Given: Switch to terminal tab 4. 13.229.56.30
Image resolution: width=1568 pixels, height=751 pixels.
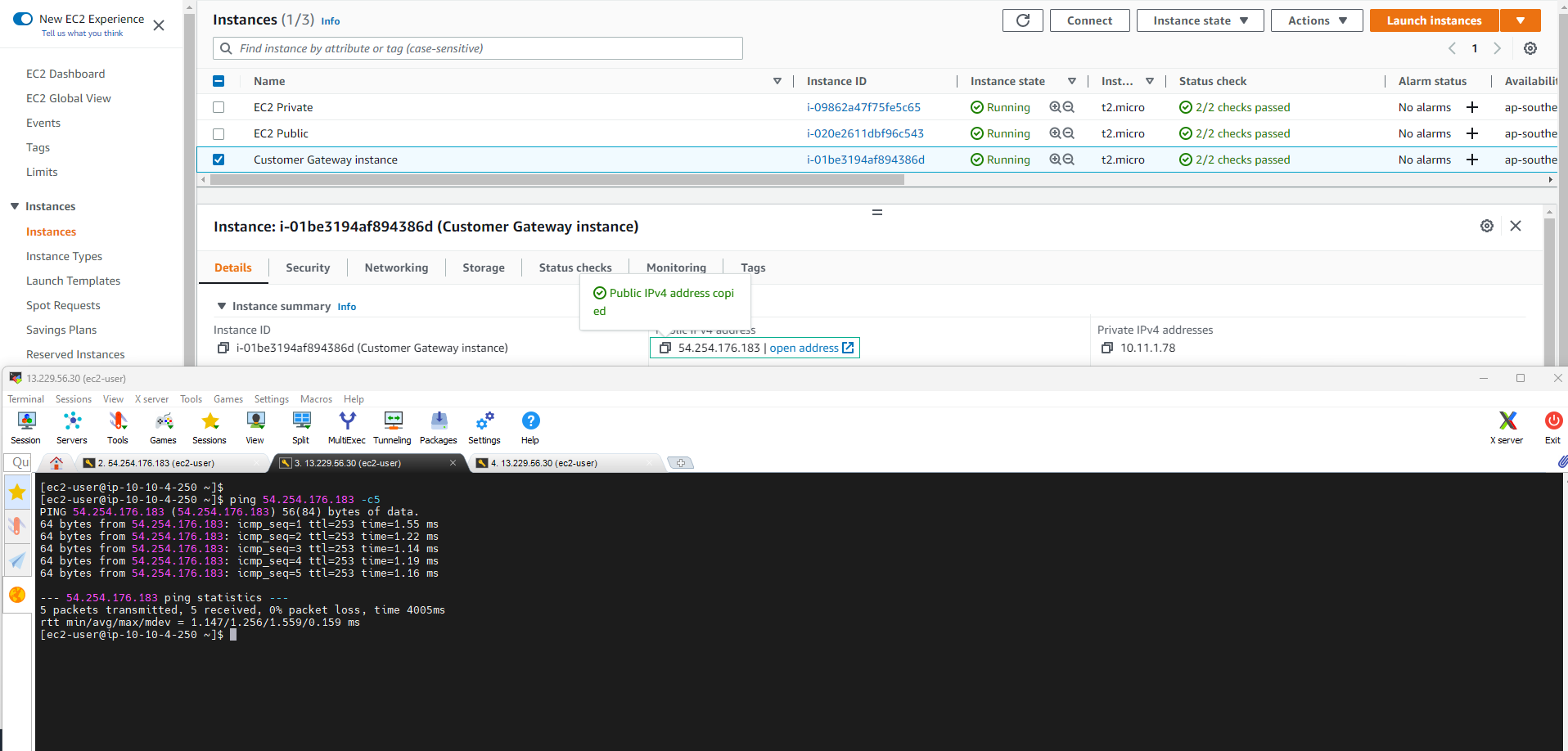Looking at the screenshot, I should 565,463.
